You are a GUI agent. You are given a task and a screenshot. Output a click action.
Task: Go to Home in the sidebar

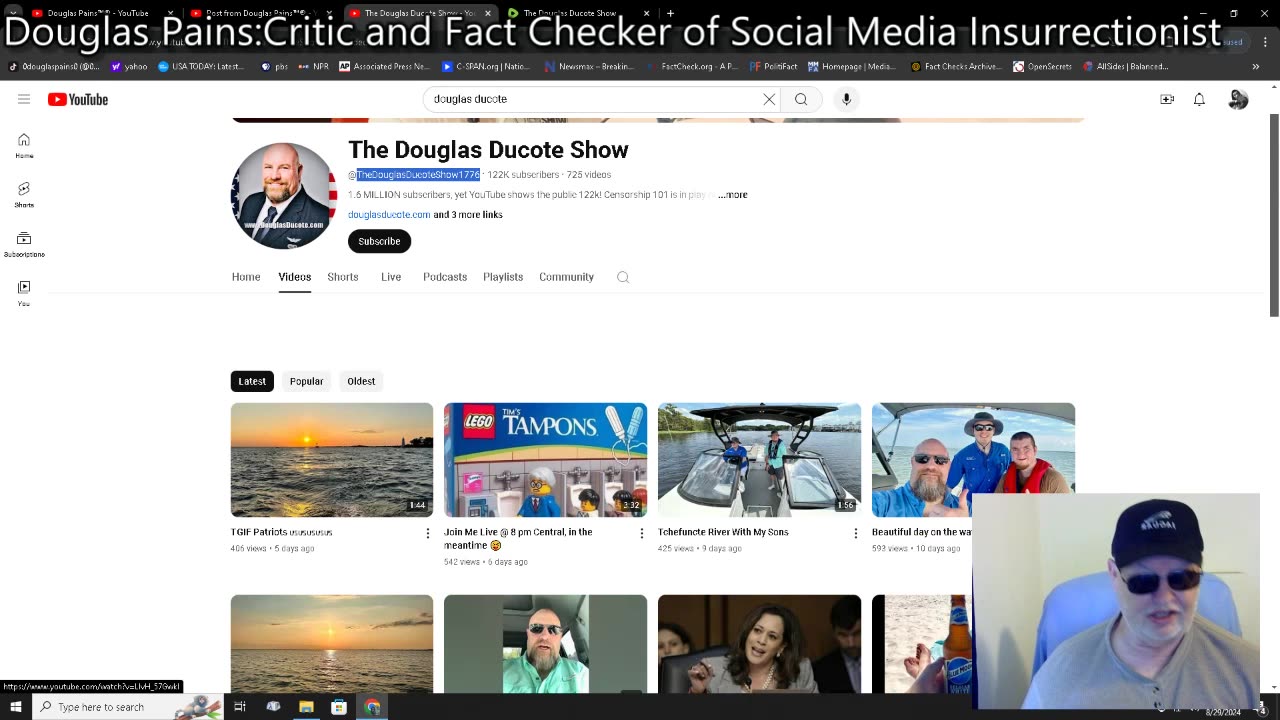pyautogui.click(x=24, y=146)
